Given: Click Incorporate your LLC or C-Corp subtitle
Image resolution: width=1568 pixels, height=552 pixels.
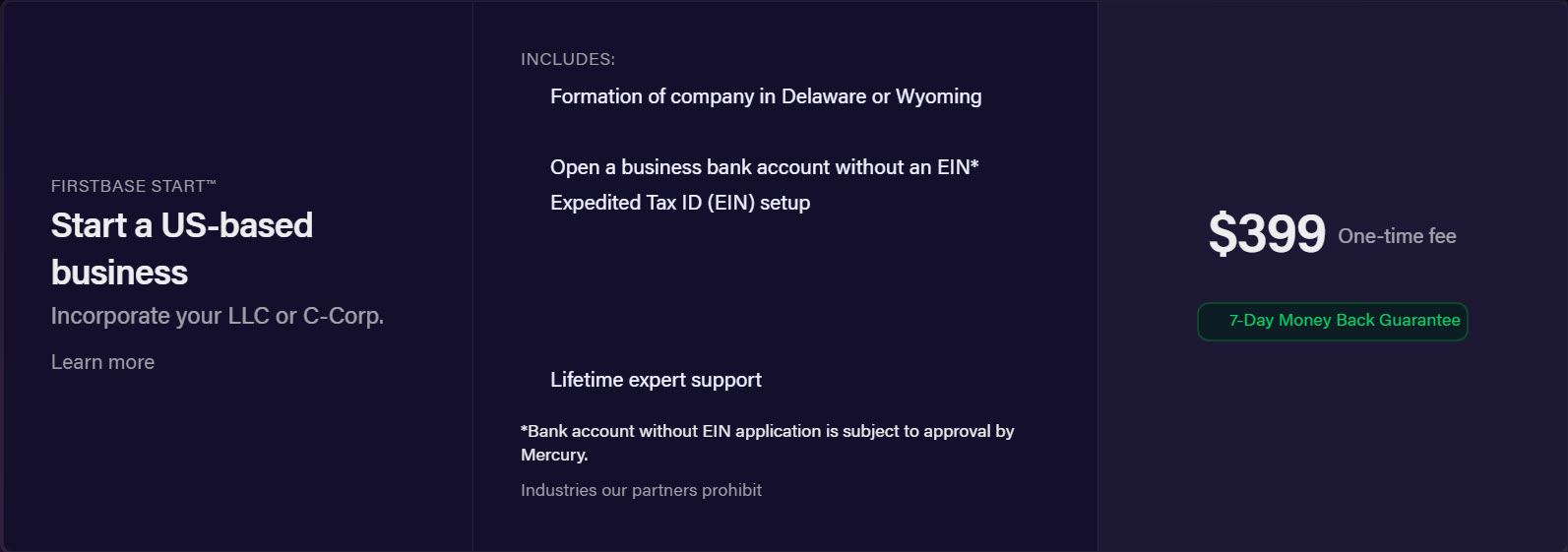Looking at the screenshot, I should pos(218,316).
